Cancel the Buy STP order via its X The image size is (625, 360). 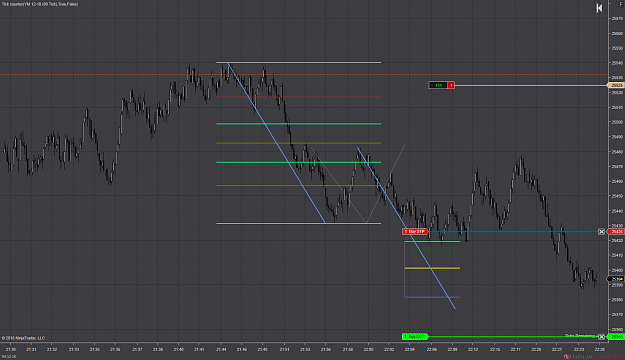tap(601, 232)
